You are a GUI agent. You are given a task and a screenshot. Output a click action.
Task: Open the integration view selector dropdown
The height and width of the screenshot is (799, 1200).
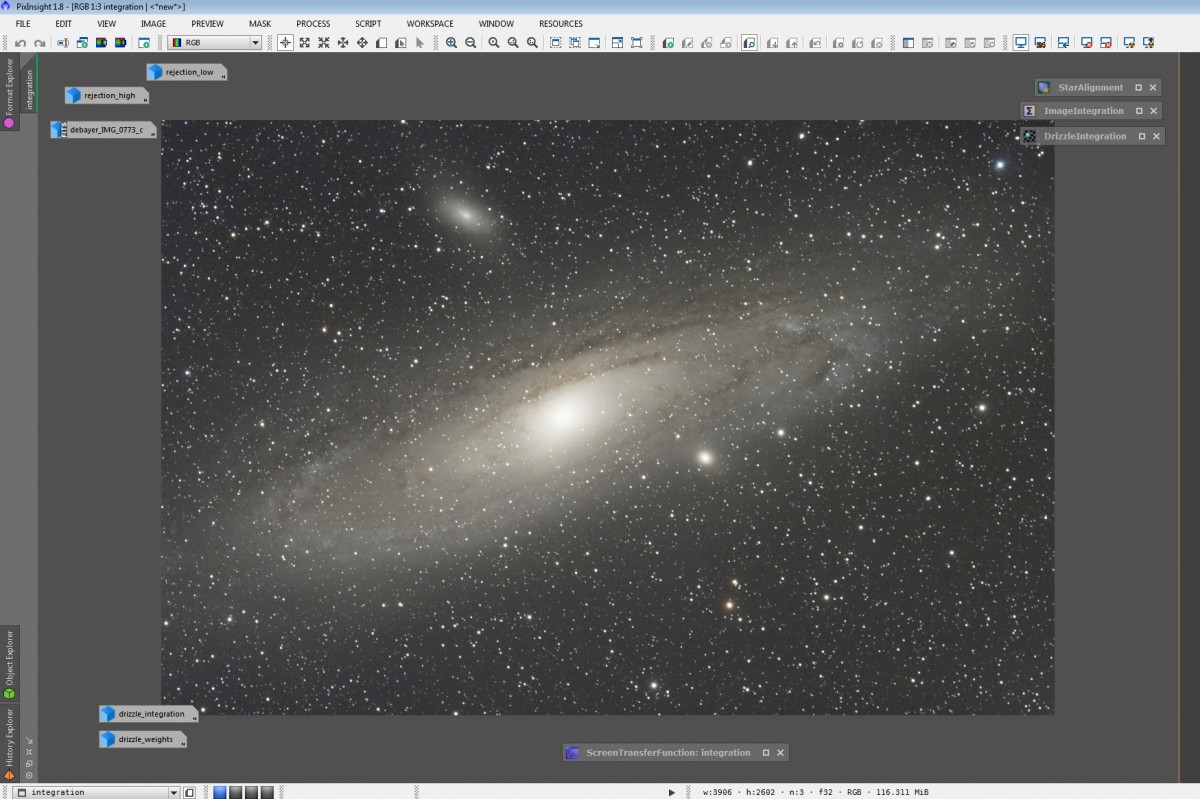(173, 792)
